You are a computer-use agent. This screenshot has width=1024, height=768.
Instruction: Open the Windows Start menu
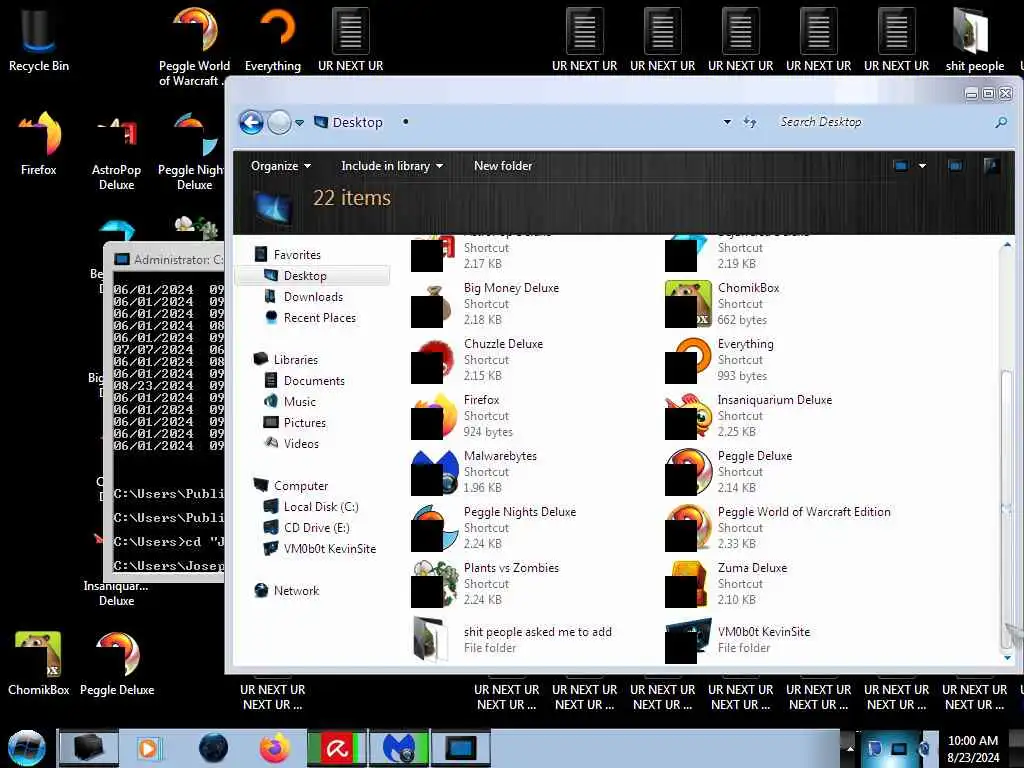click(x=27, y=748)
